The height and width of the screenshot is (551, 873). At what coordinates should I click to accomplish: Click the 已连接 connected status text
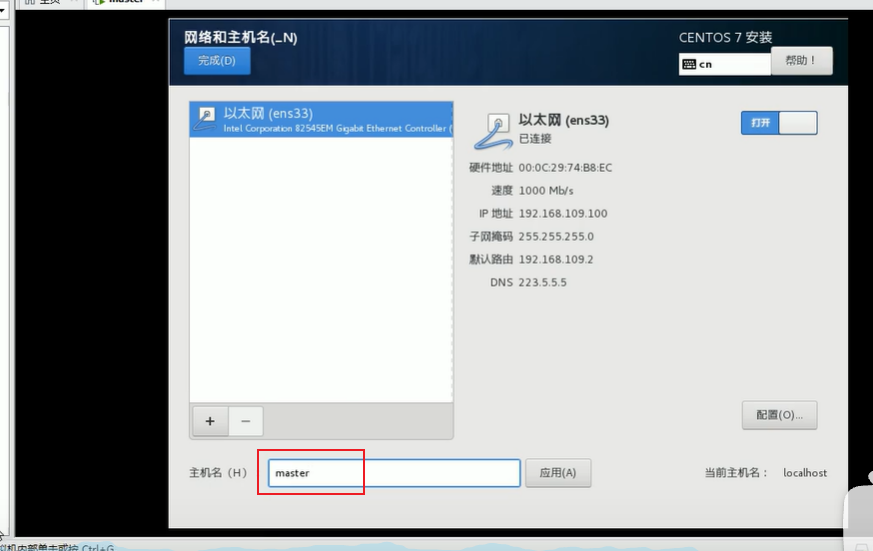(x=534, y=139)
